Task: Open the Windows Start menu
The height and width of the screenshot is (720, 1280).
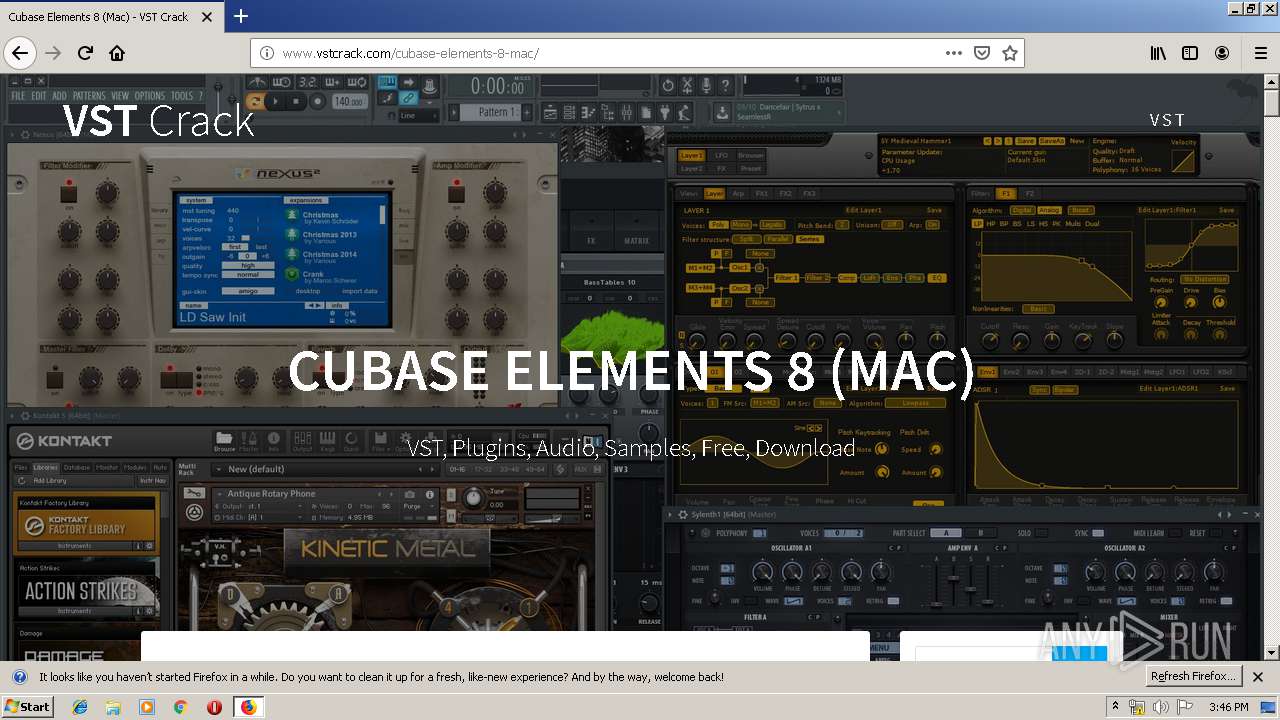Action: (x=27, y=706)
